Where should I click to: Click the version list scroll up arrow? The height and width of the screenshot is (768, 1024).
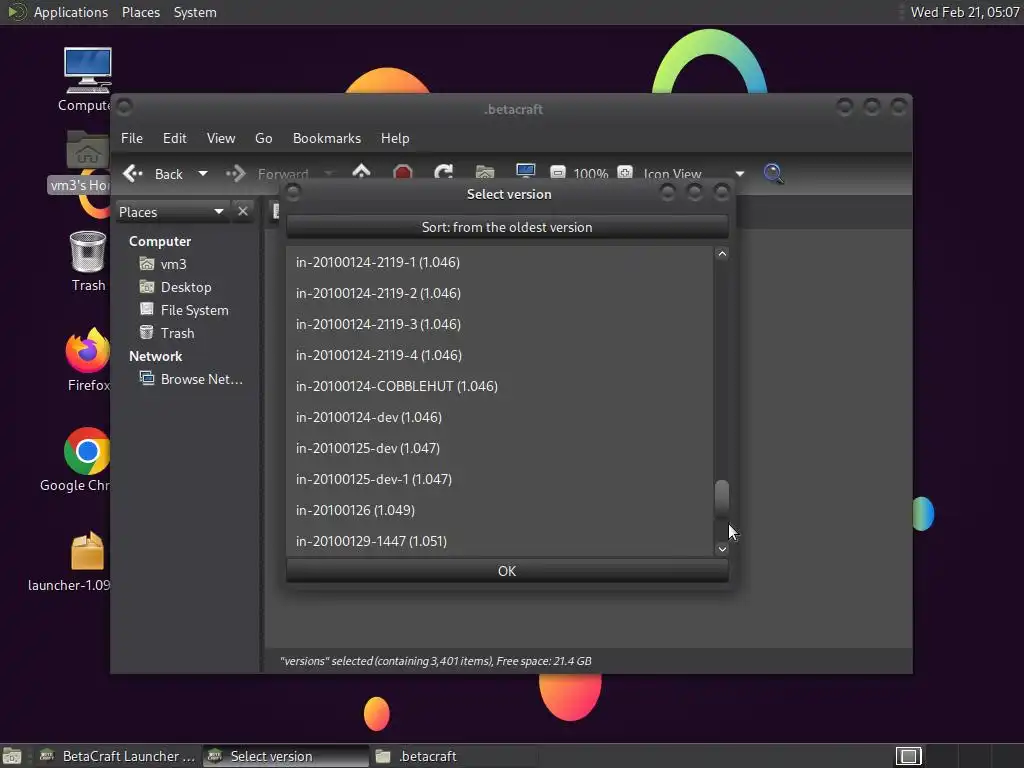tap(722, 253)
